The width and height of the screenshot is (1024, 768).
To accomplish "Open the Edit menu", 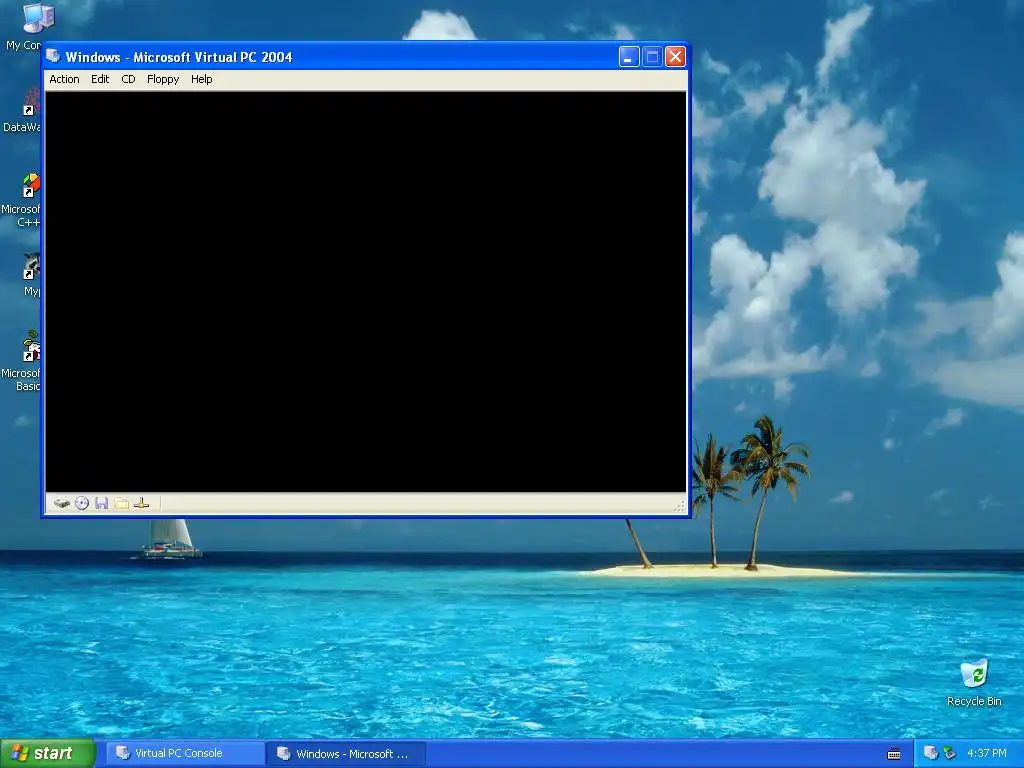I will (x=100, y=79).
